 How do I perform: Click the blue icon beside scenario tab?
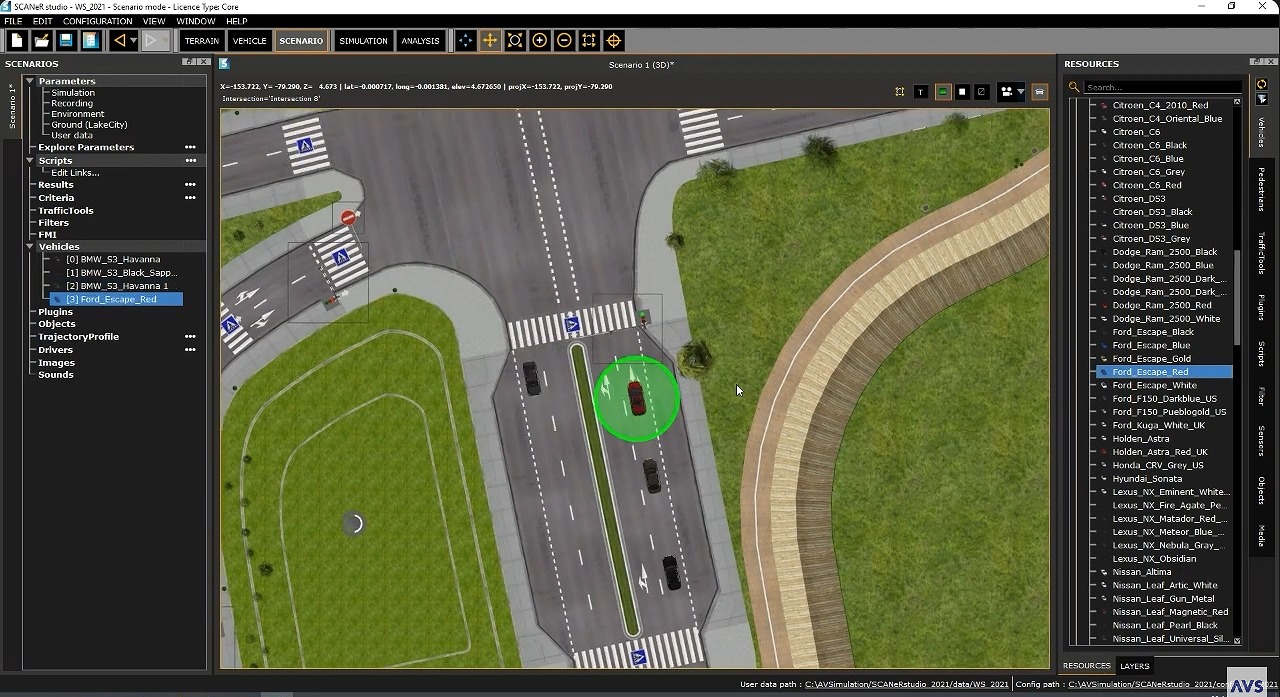(225, 64)
